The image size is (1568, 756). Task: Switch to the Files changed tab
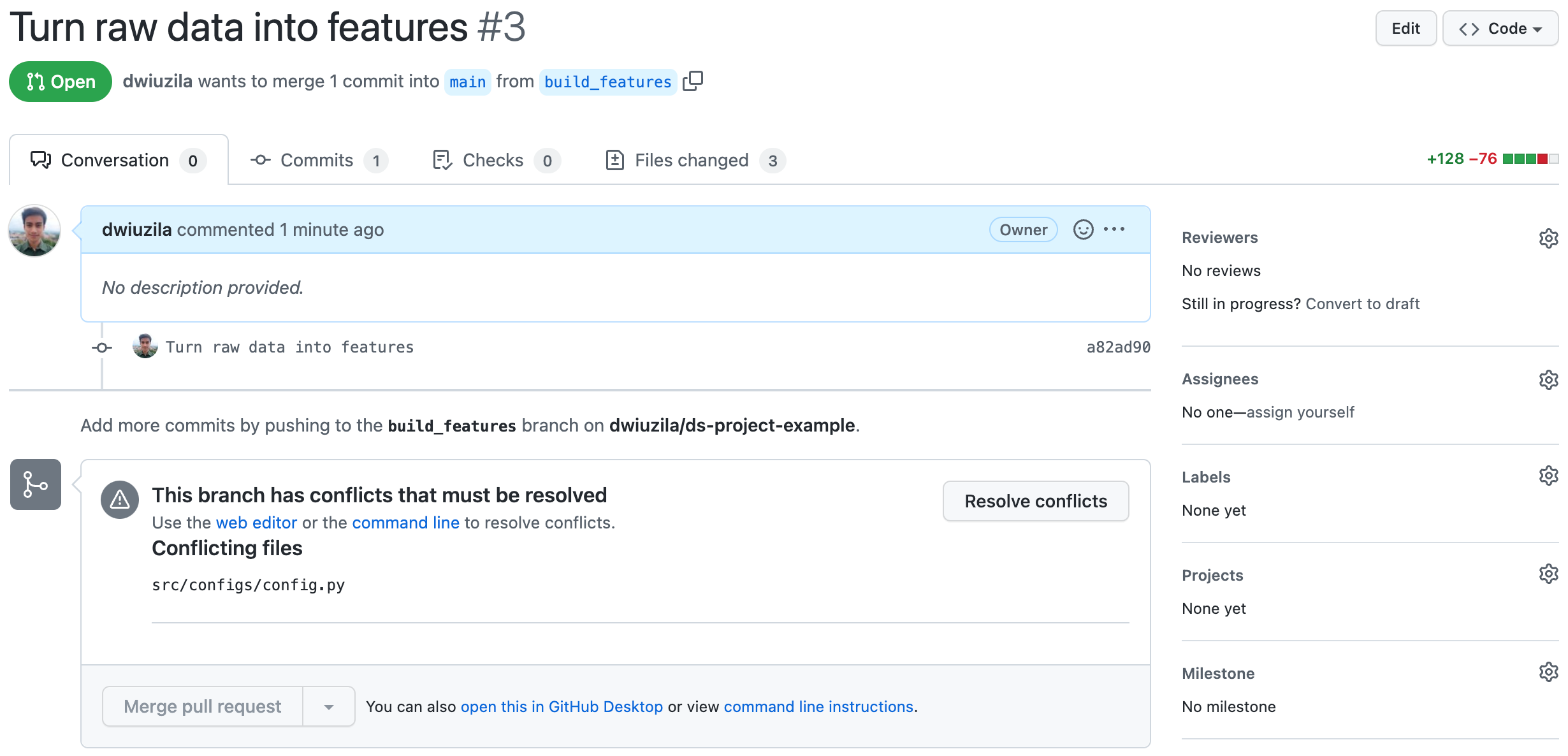692,160
